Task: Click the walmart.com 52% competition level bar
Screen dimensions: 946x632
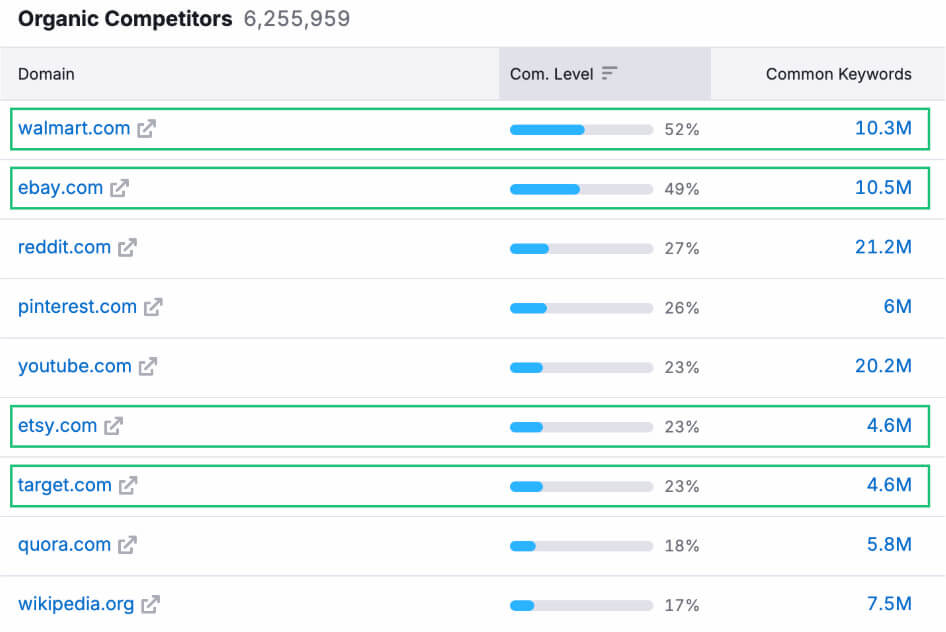Action: [x=581, y=129]
